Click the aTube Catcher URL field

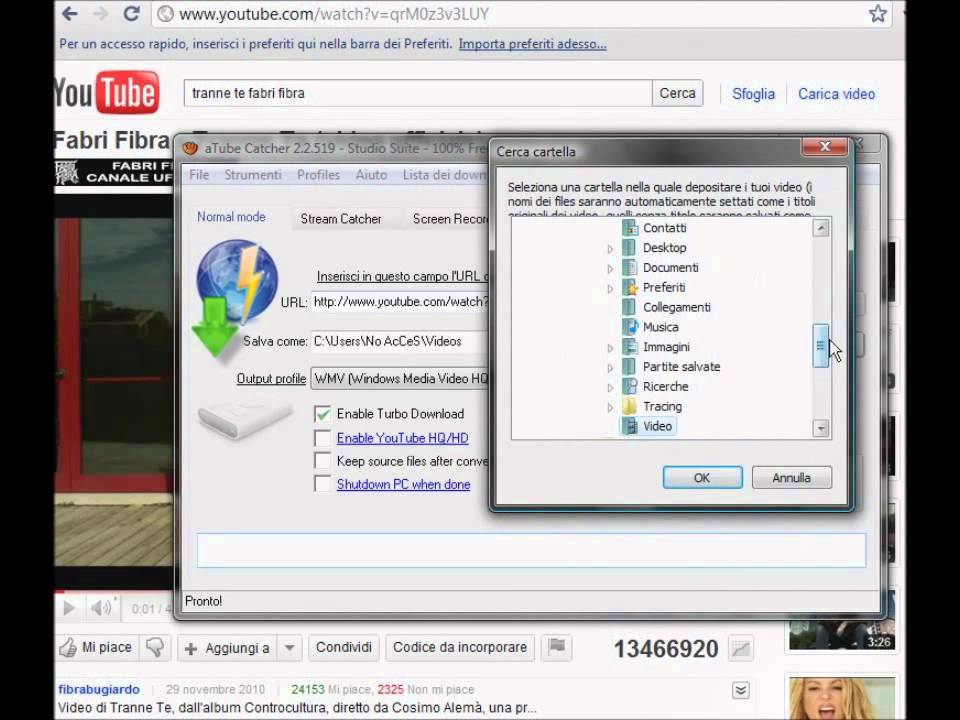pos(400,302)
